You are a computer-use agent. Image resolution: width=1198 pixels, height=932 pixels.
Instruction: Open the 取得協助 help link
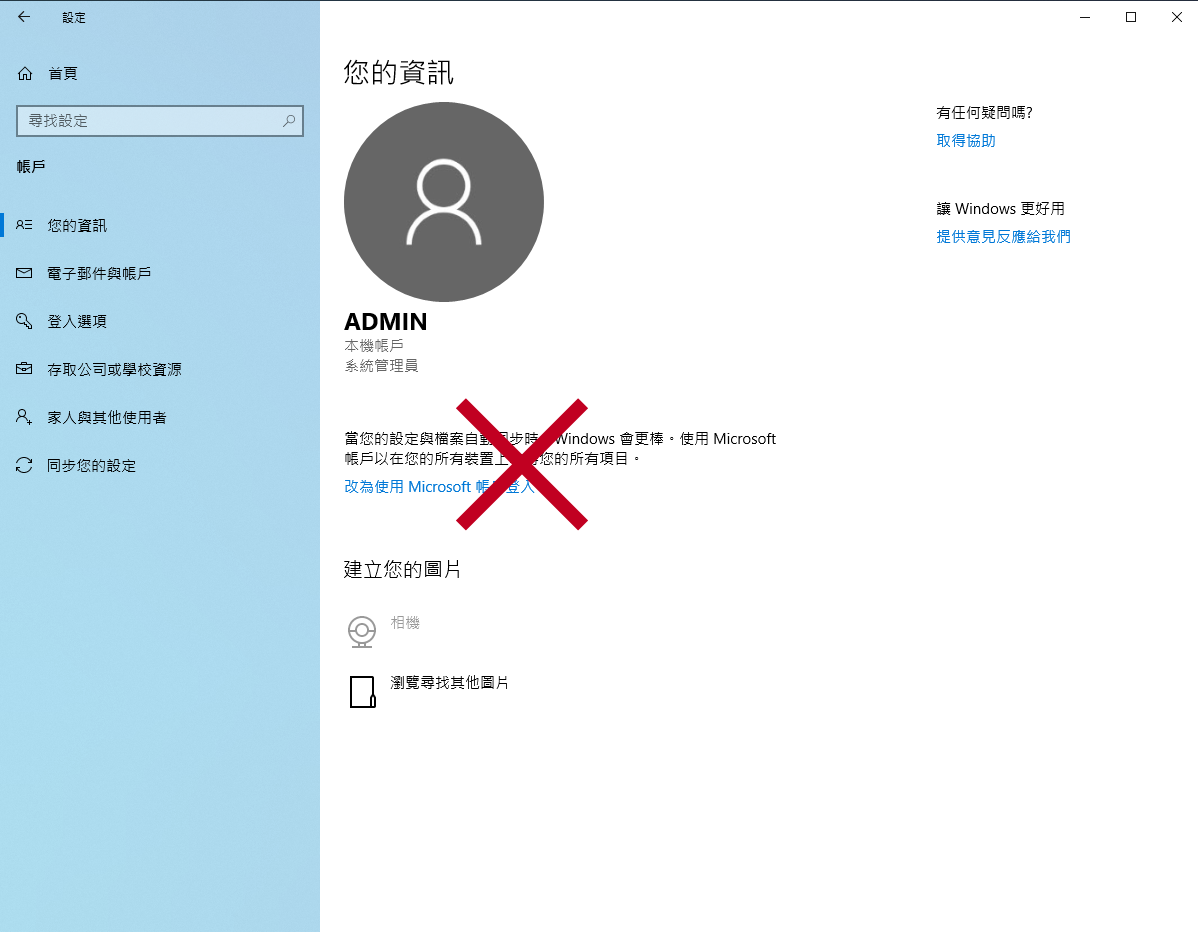tap(965, 141)
